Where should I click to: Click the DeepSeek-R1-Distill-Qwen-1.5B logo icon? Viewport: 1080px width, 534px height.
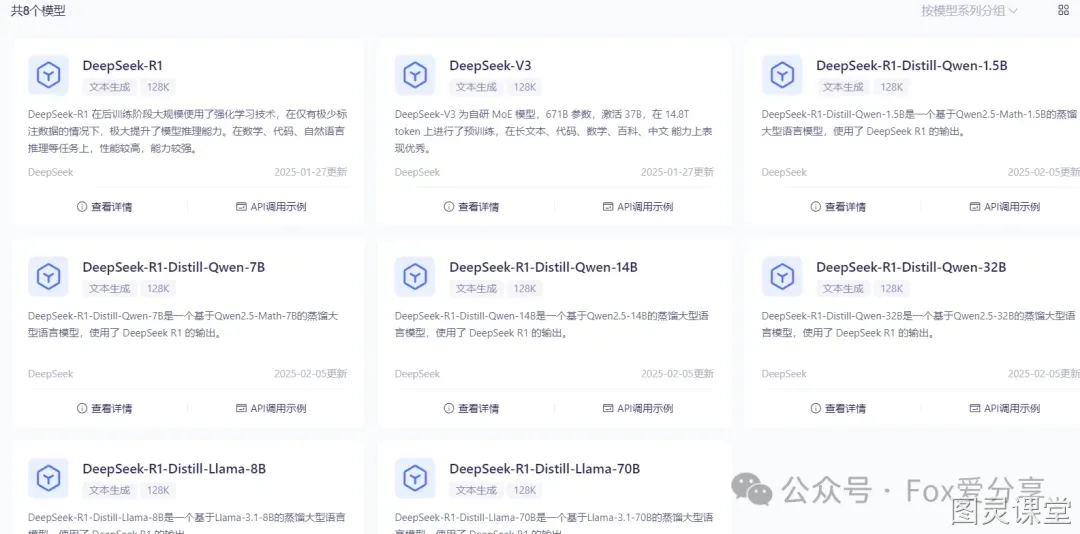(x=782, y=74)
